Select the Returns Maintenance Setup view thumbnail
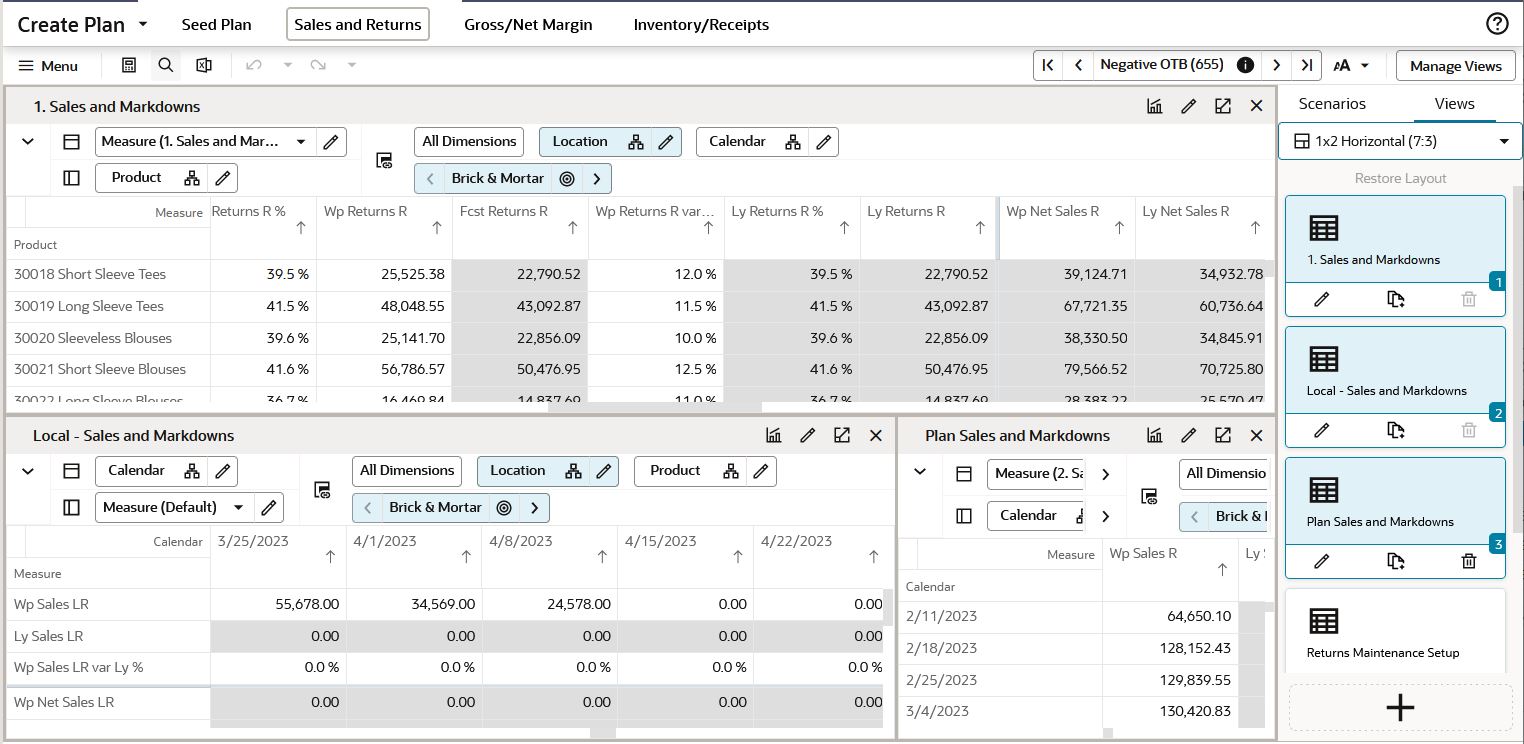The width and height of the screenshot is (1524, 744). coord(1395,632)
